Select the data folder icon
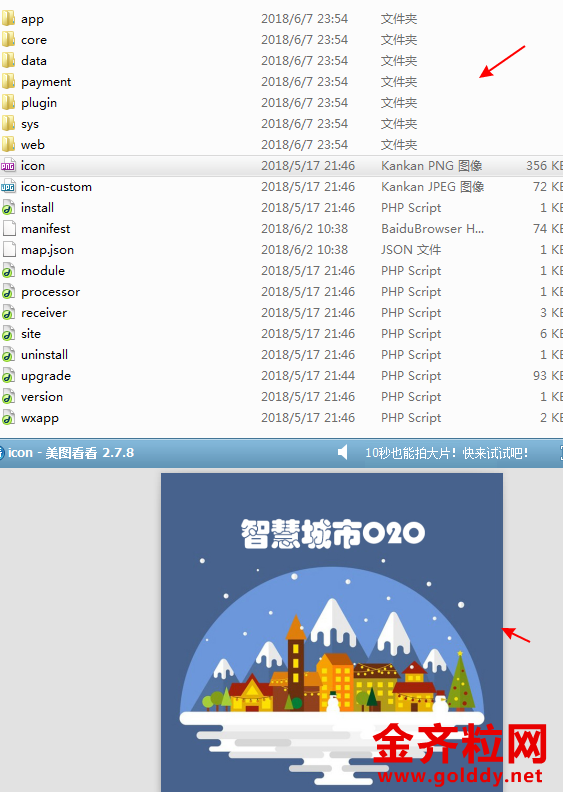This screenshot has width=563, height=792. pyautogui.click(x=8, y=61)
